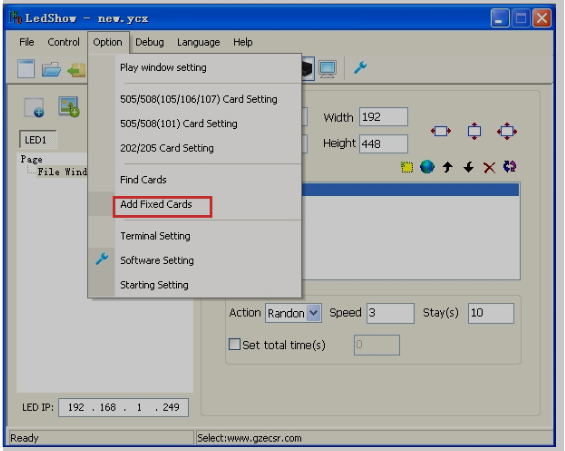Open the Language menu
Viewport: 565px width, 451px height.
coord(198,42)
